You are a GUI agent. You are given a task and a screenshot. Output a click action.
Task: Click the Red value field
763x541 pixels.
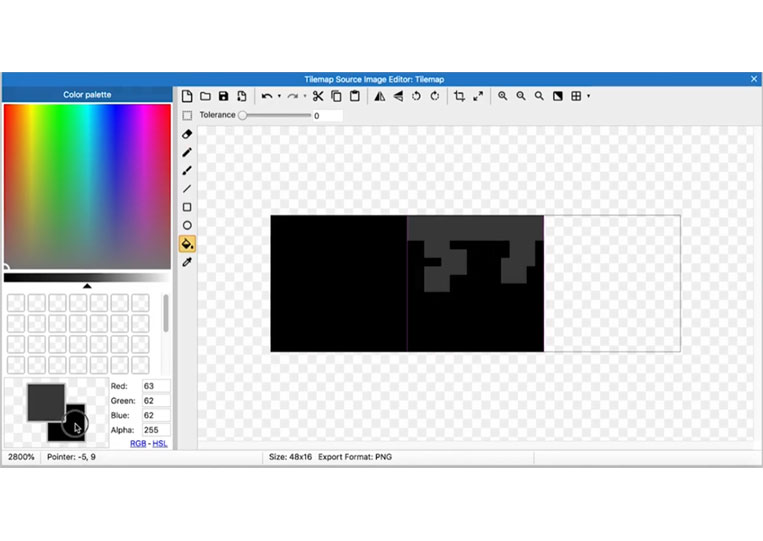click(156, 386)
